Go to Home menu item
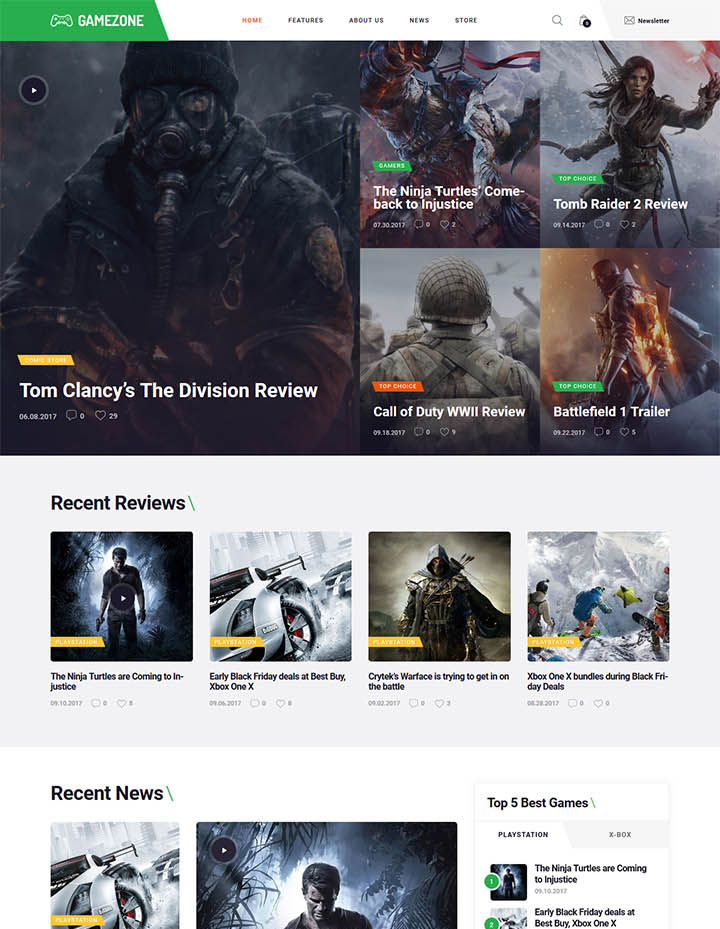Viewport: 720px width, 929px height. pyautogui.click(x=252, y=20)
